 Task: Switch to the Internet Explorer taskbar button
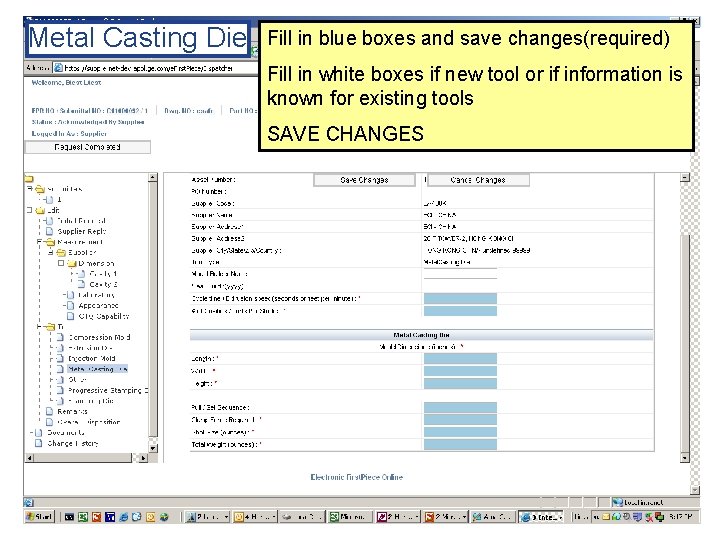click(540, 517)
